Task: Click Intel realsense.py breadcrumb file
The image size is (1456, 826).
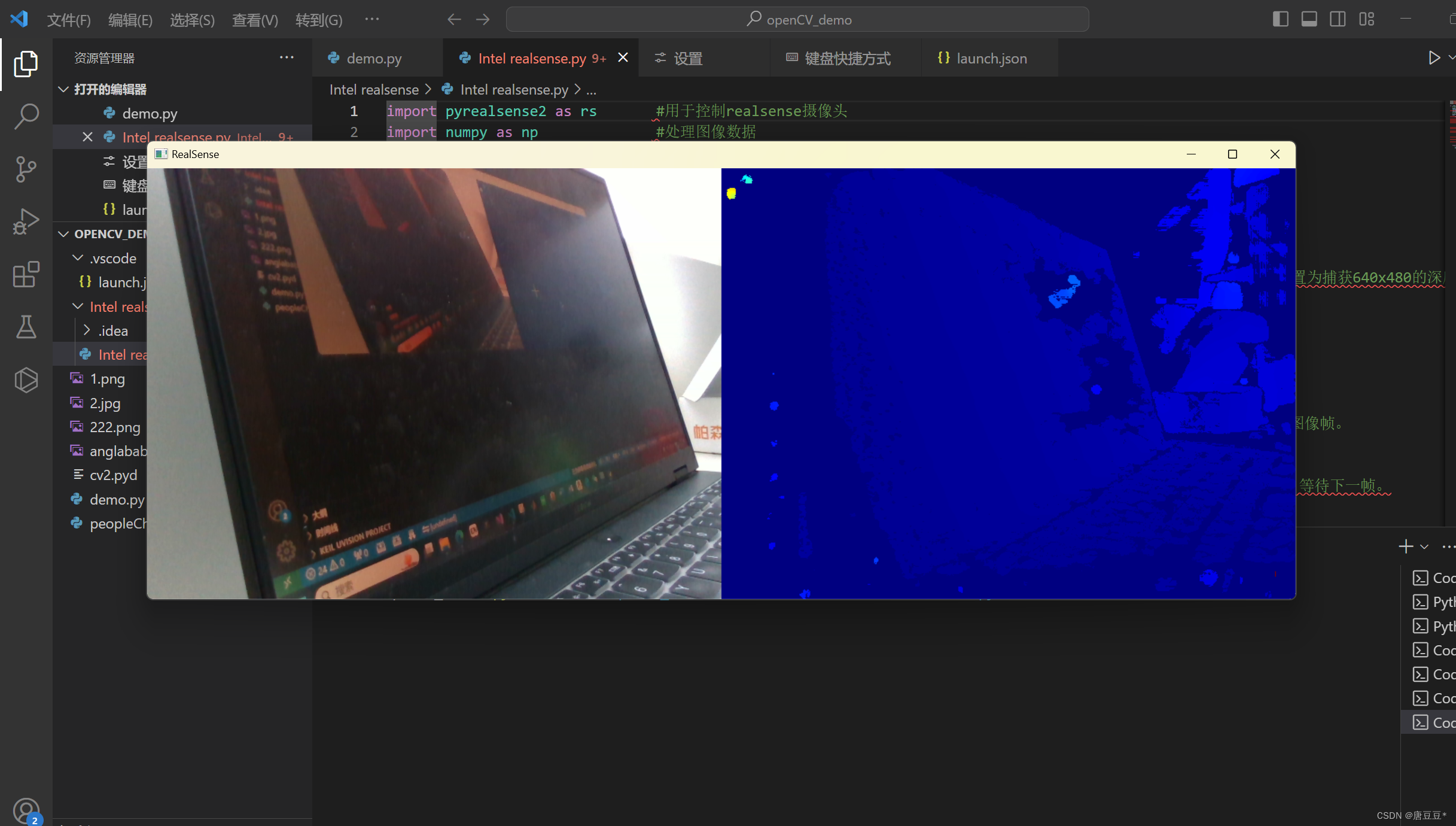Action: tap(514, 90)
